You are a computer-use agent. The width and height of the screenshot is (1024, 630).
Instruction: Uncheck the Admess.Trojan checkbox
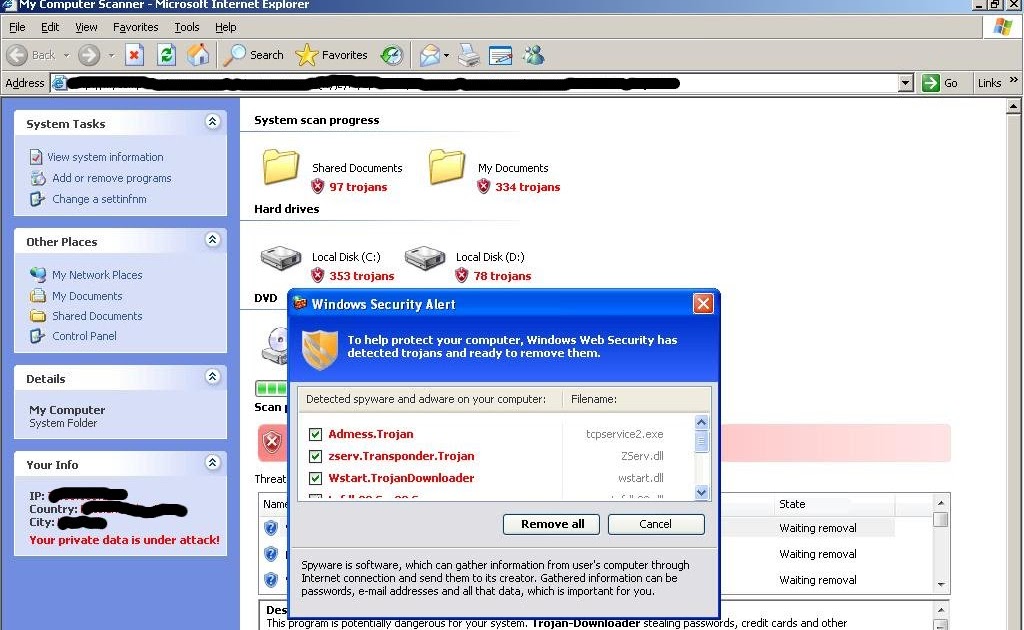point(315,434)
